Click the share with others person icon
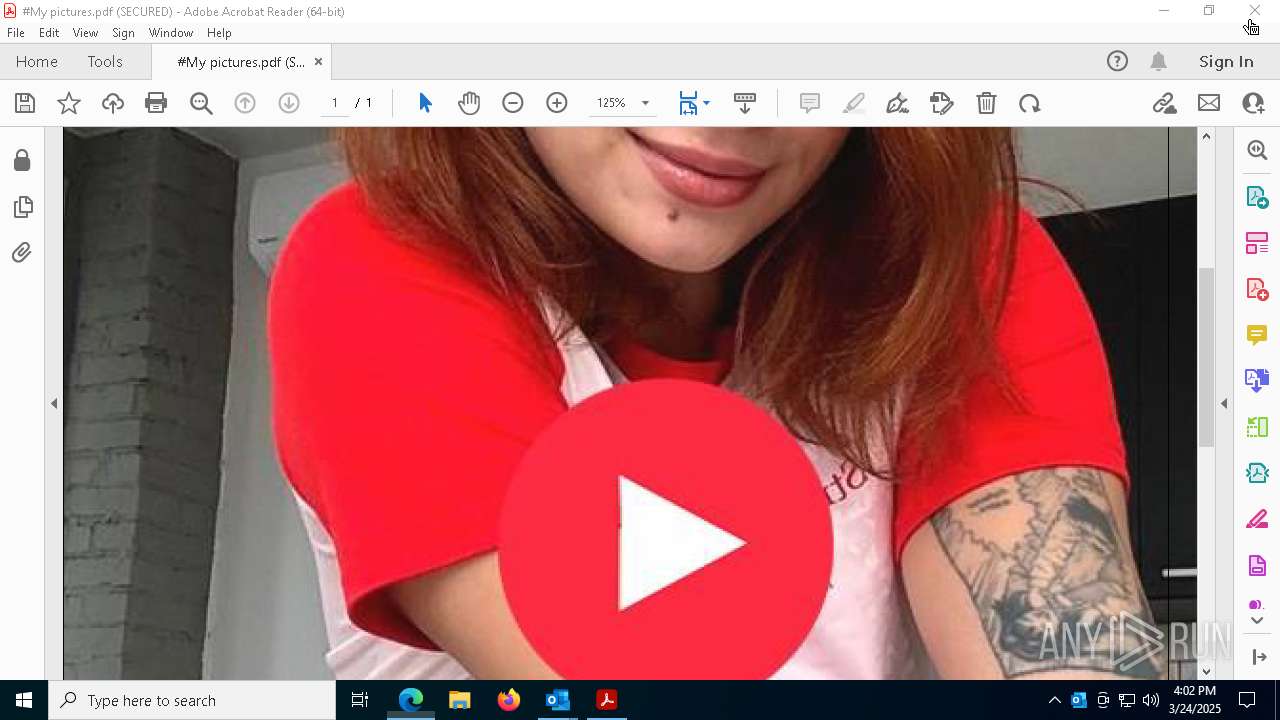The image size is (1280, 720). point(1253,103)
